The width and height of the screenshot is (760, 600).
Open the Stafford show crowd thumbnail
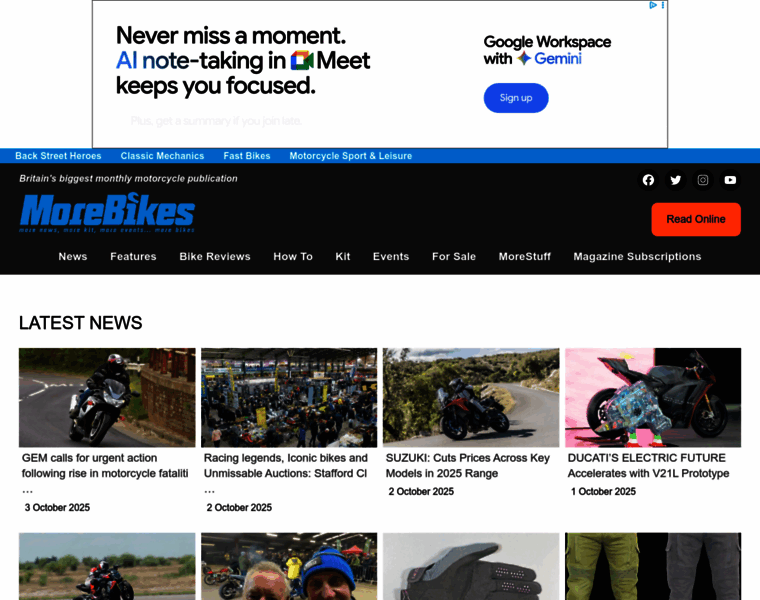click(x=289, y=397)
